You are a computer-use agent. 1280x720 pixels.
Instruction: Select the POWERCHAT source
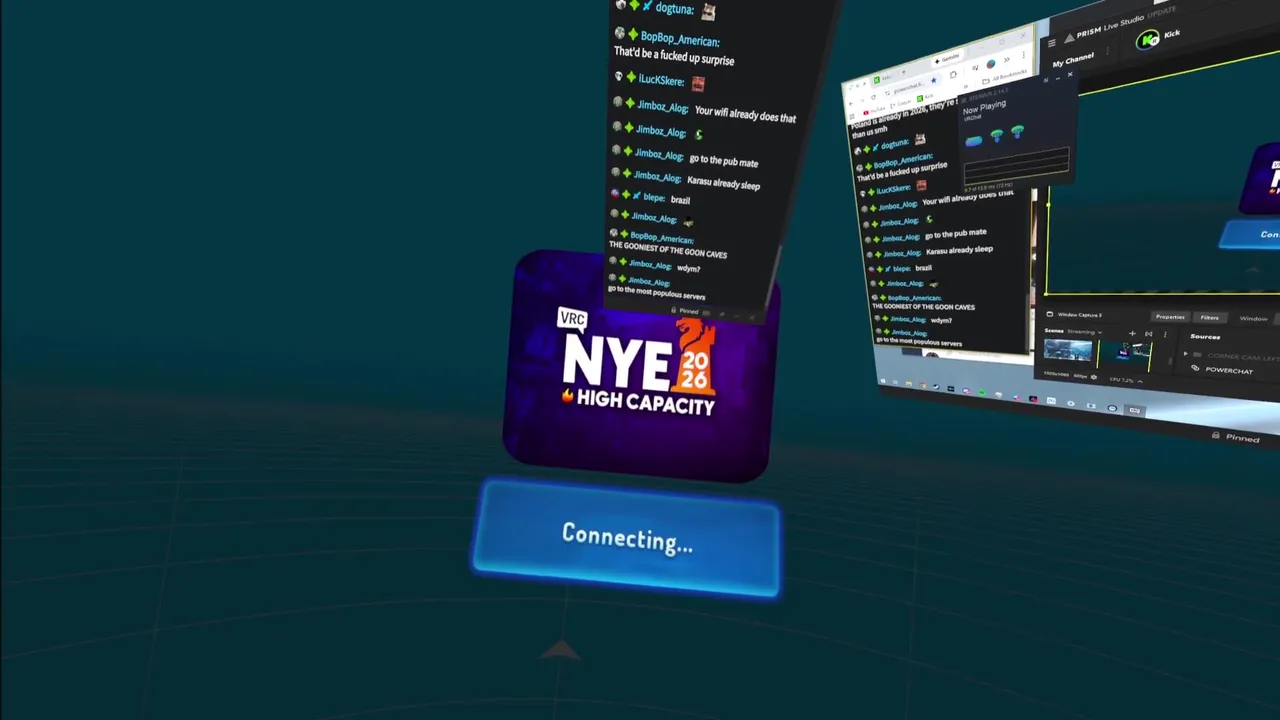point(1229,370)
